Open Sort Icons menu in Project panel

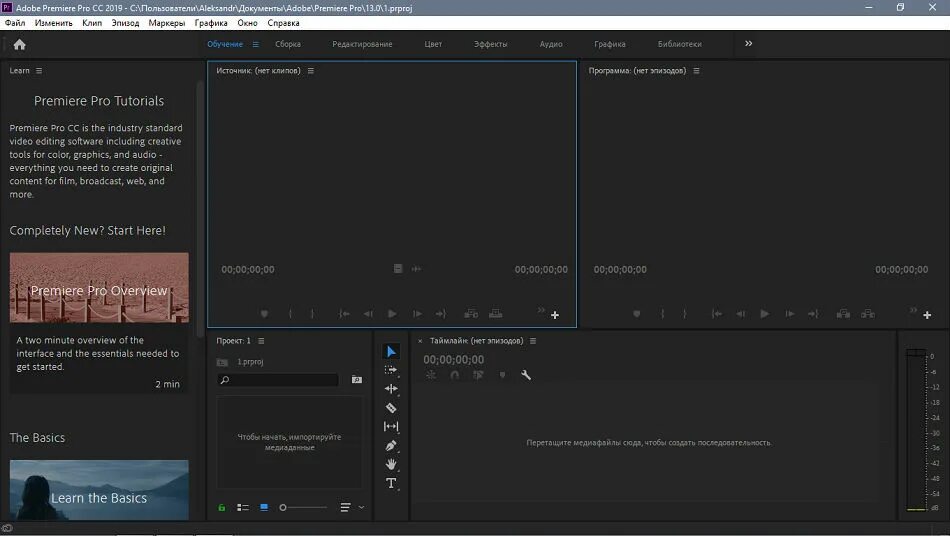pyautogui.click(x=345, y=508)
